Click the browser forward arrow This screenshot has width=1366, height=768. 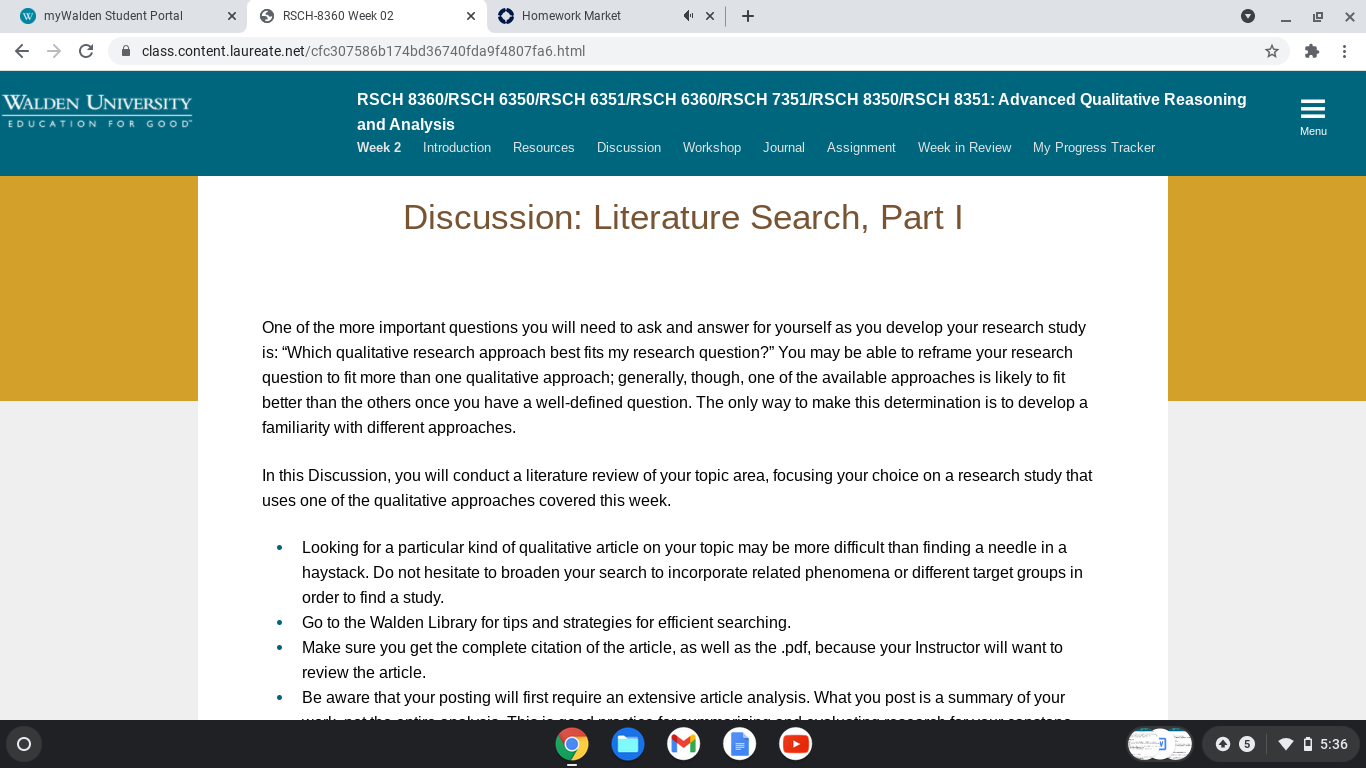point(54,51)
